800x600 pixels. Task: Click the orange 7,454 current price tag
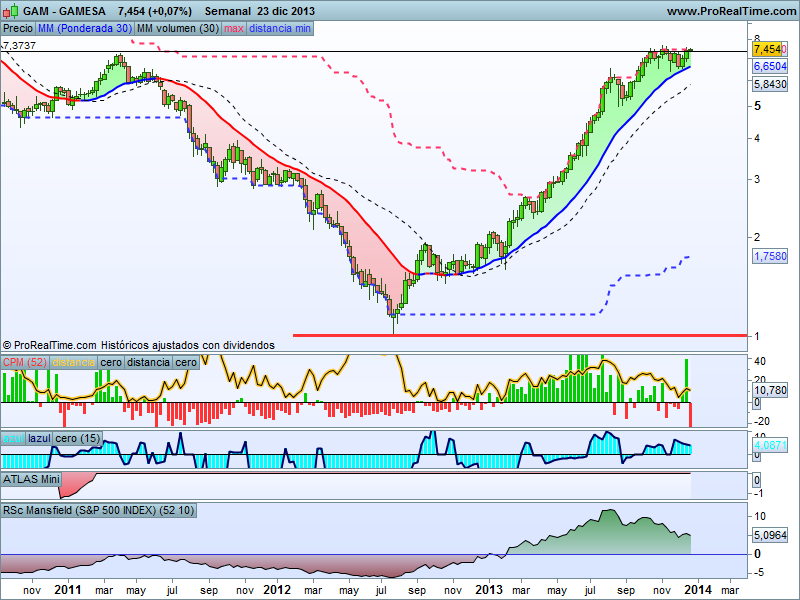tap(768, 49)
